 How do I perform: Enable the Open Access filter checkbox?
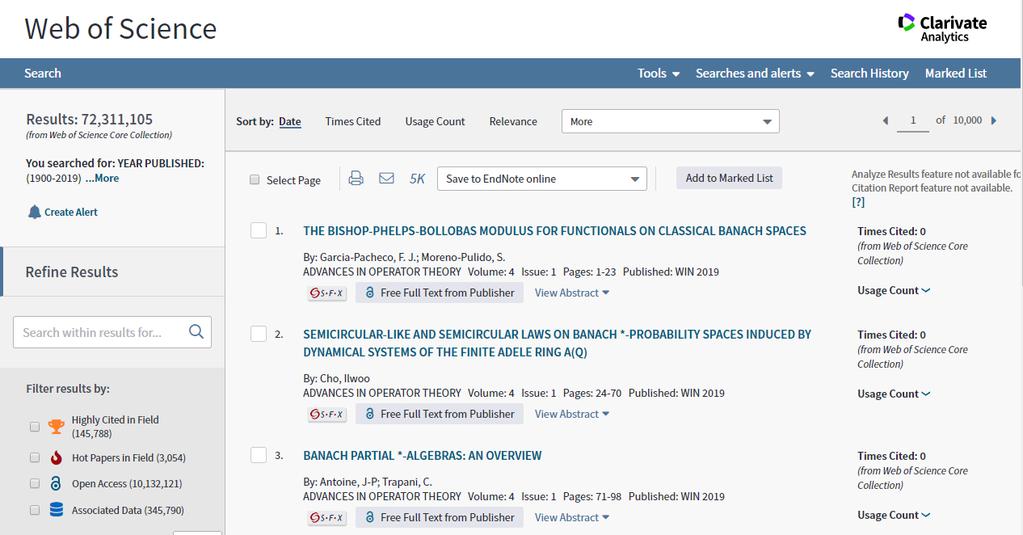pos(35,483)
